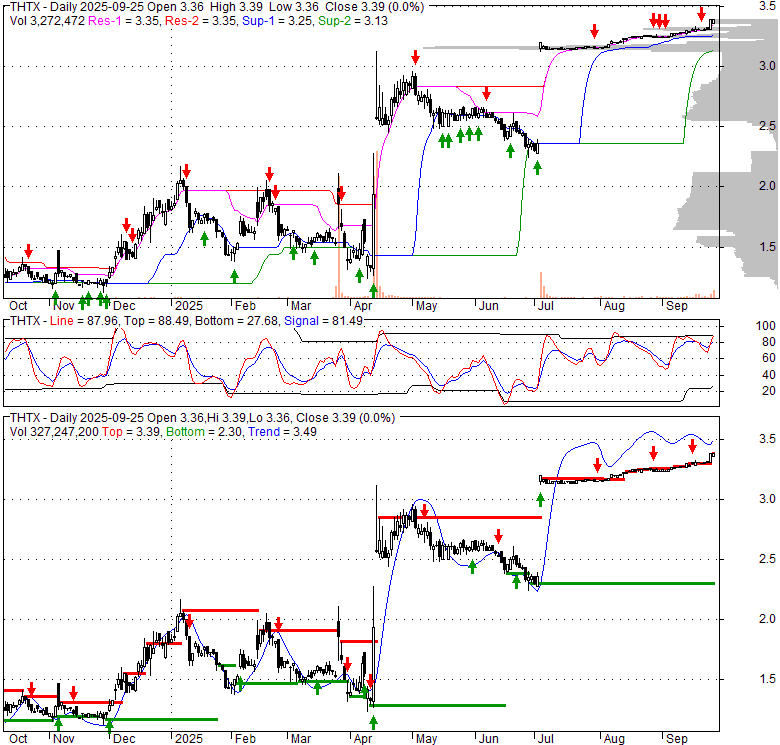The image size is (780, 745).
Task: Click the large July volume spike bar in top chart
Action: tap(541, 285)
